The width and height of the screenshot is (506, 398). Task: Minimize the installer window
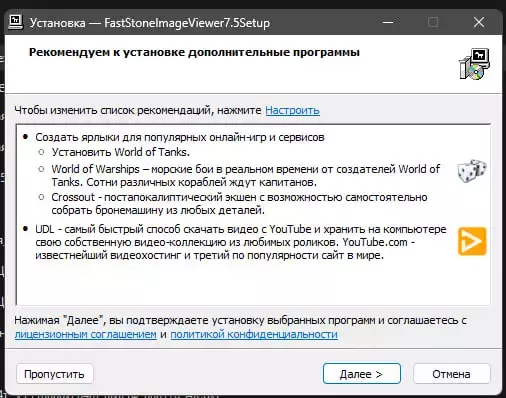[x=388, y=23]
